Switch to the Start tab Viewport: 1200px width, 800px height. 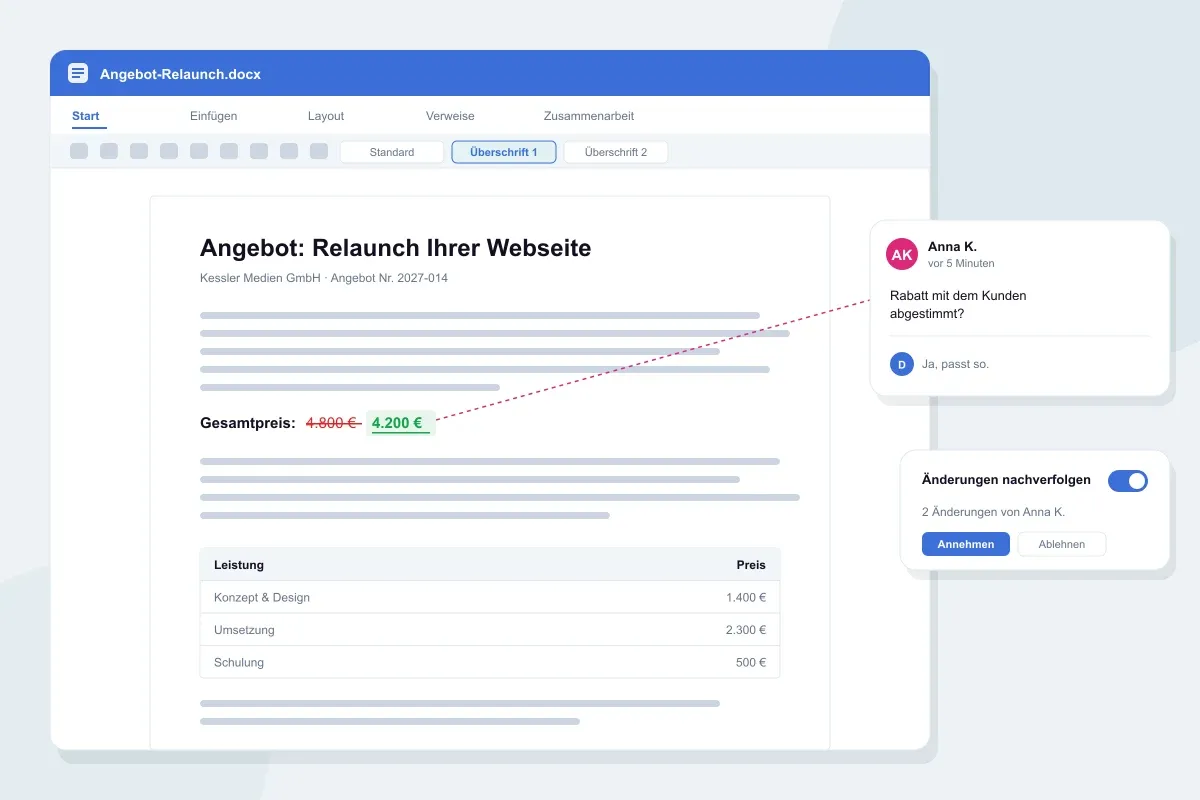pos(86,116)
